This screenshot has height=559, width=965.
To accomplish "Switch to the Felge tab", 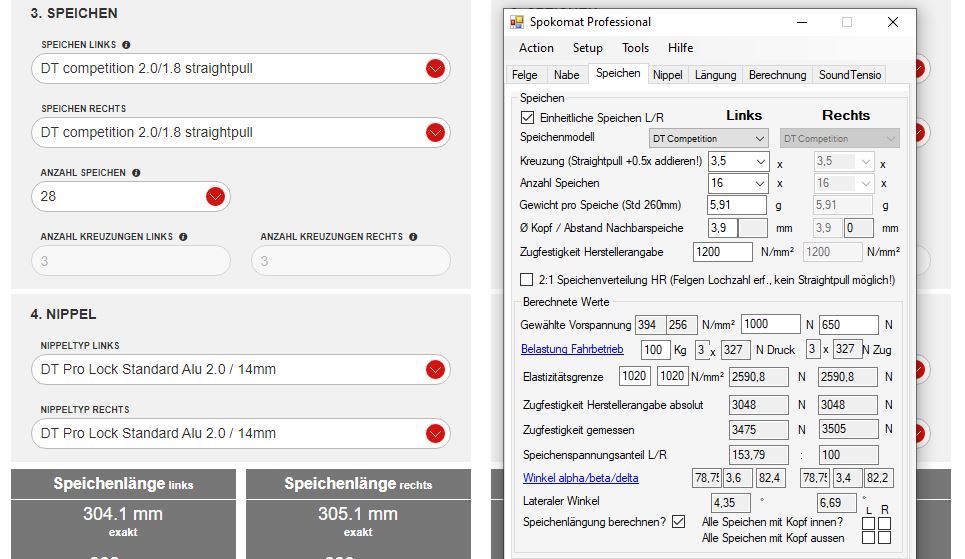I will pyautogui.click(x=525, y=75).
